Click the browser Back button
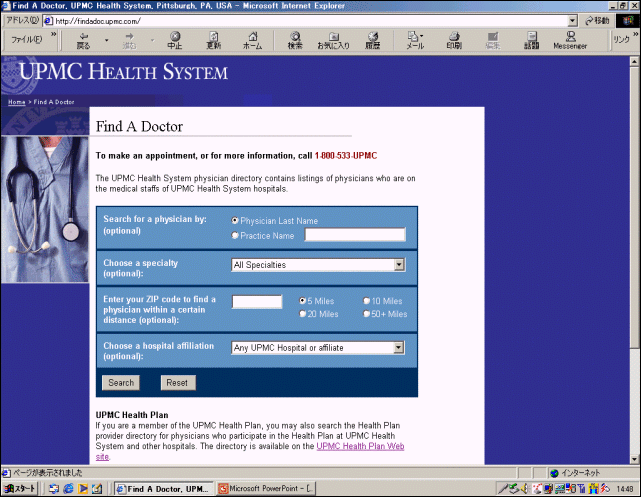 (83, 40)
